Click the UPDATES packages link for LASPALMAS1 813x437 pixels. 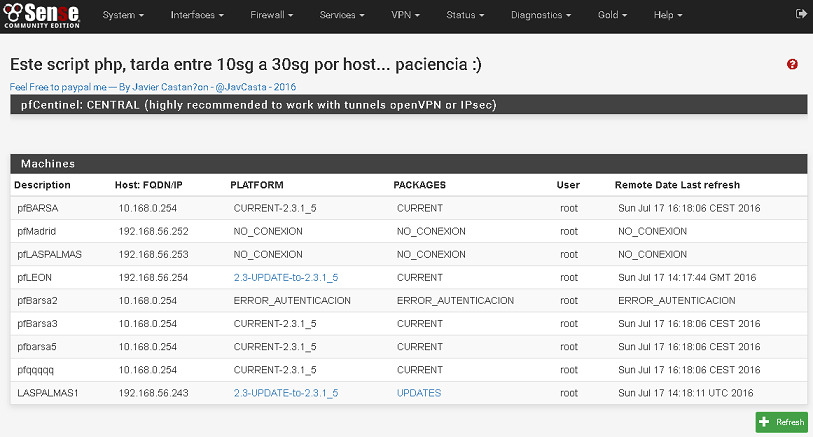pos(419,393)
